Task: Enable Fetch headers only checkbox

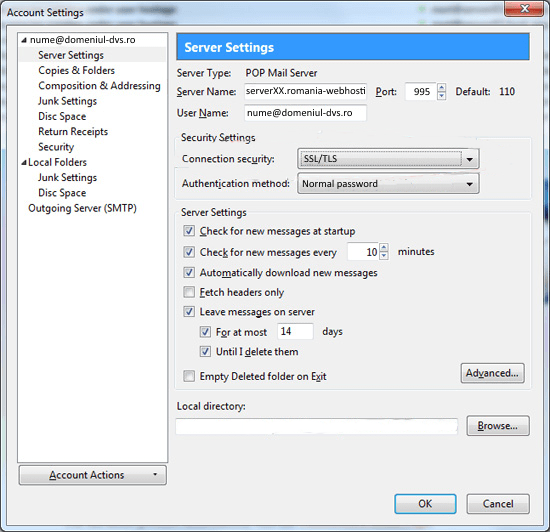Action: (x=189, y=292)
